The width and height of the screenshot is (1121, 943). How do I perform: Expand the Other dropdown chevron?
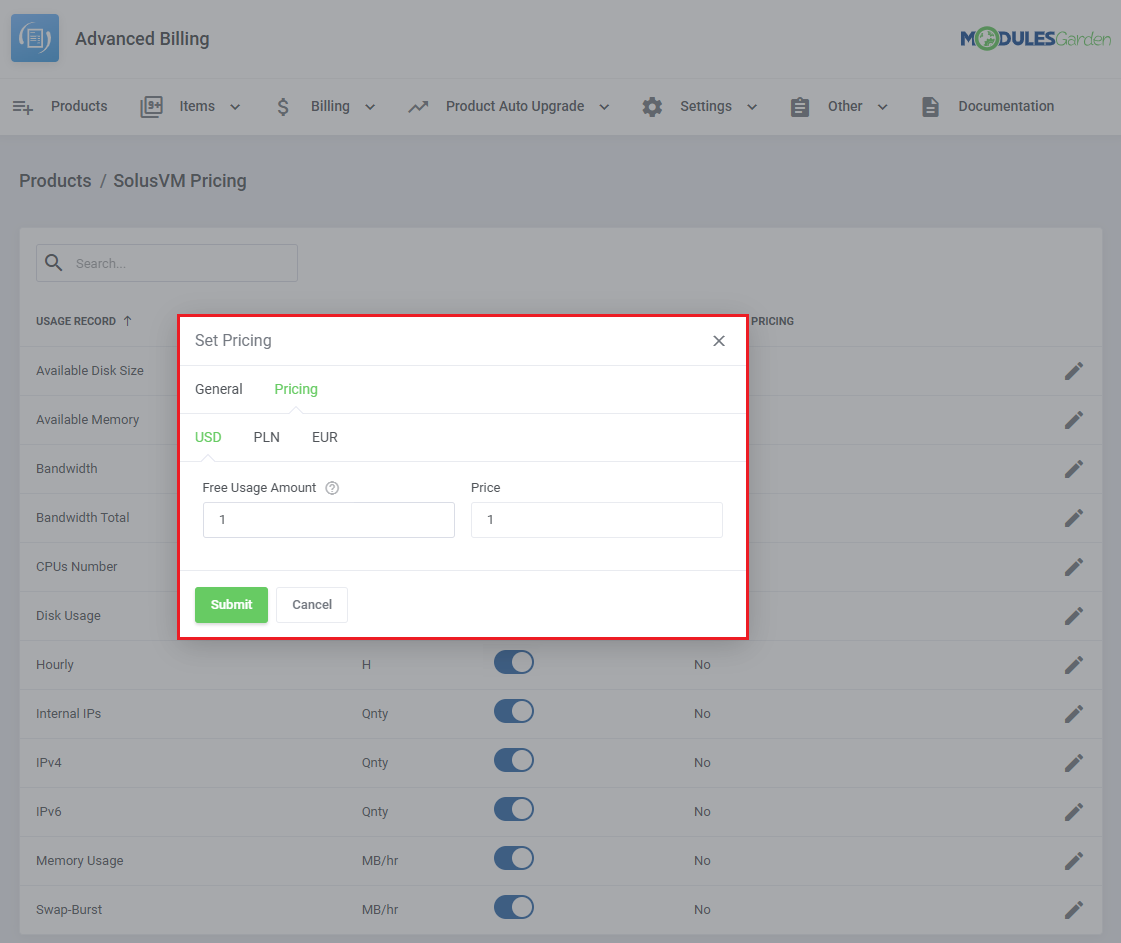(x=883, y=107)
